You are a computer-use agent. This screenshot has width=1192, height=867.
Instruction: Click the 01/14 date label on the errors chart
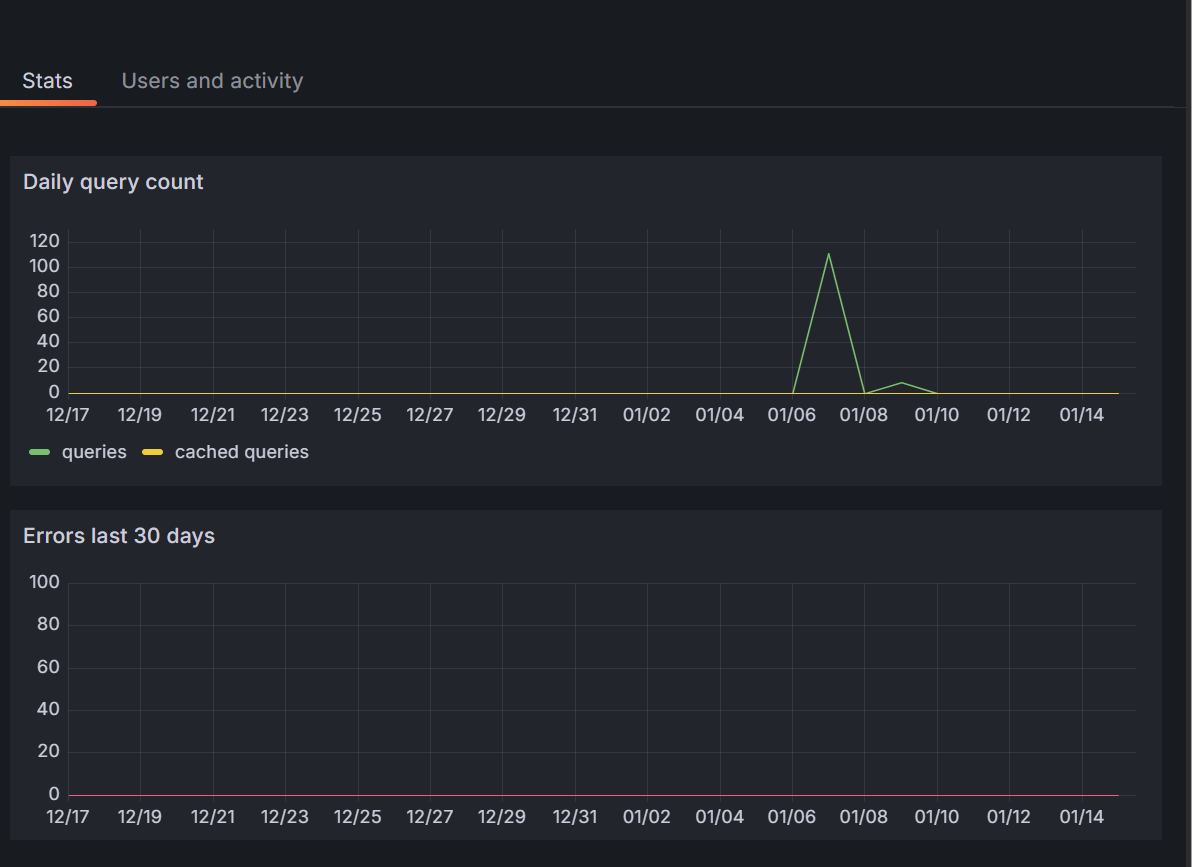pos(1081,816)
